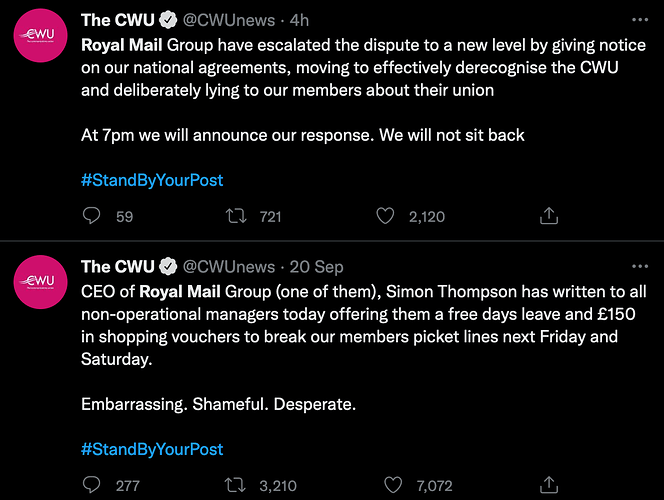
Task: Open #StandByYourPost hashtag in second tweet
Action: pos(152,450)
